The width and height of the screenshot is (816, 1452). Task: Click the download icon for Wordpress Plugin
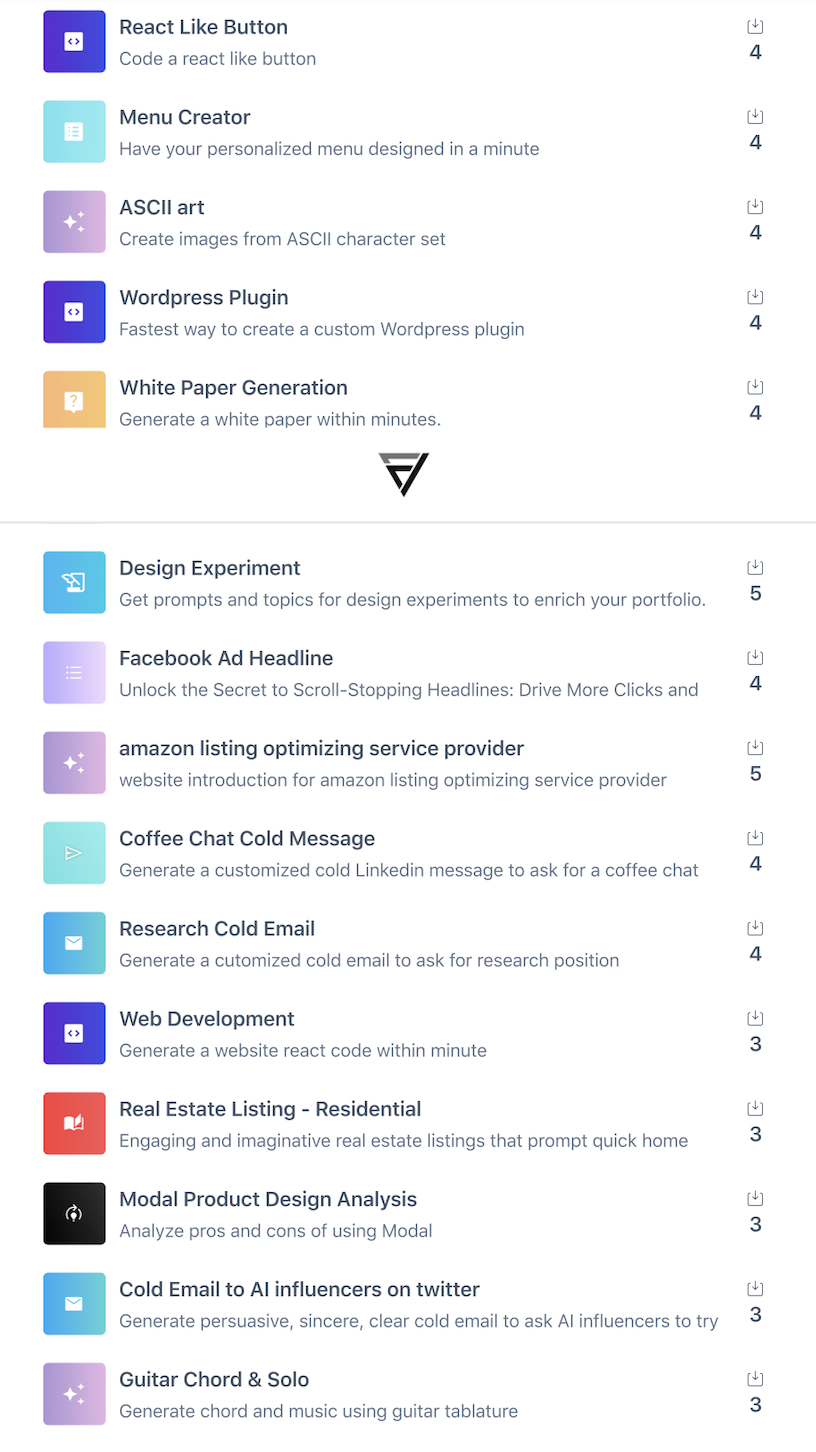755,297
